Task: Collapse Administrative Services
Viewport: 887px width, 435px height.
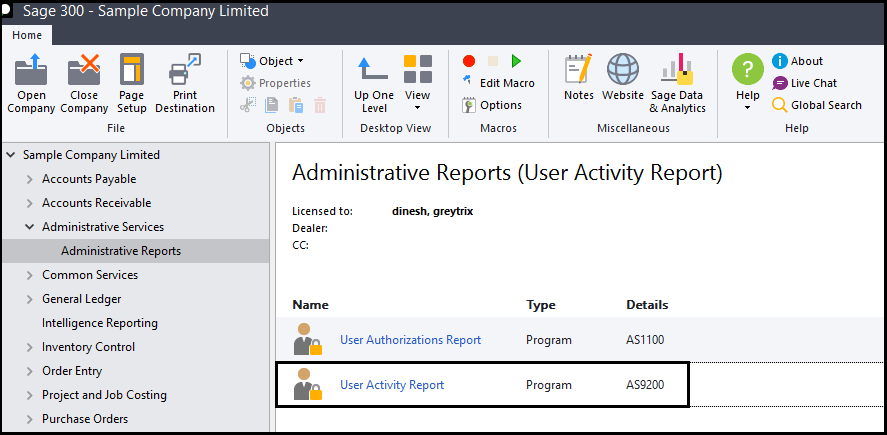Action: (x=30, y=227)
